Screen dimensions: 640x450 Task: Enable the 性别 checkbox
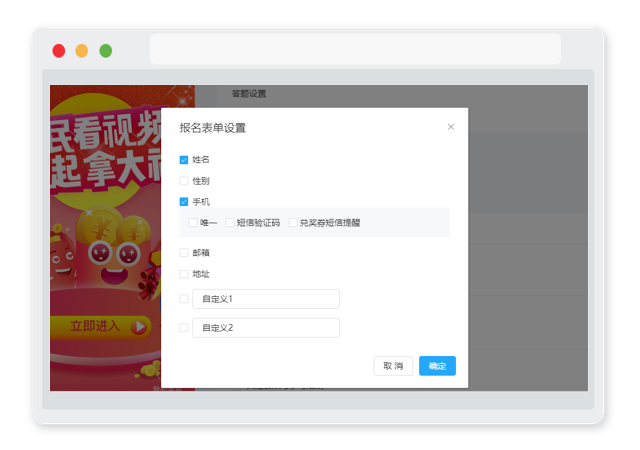pyautogui.click(x=184, y=180)
